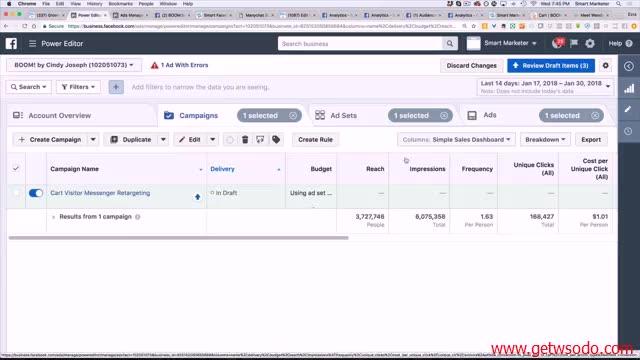Viewport: 640px width, 360px height.
Task: Click info icon next to Results from 1 campaign
Action: click(x=138, y=217)
